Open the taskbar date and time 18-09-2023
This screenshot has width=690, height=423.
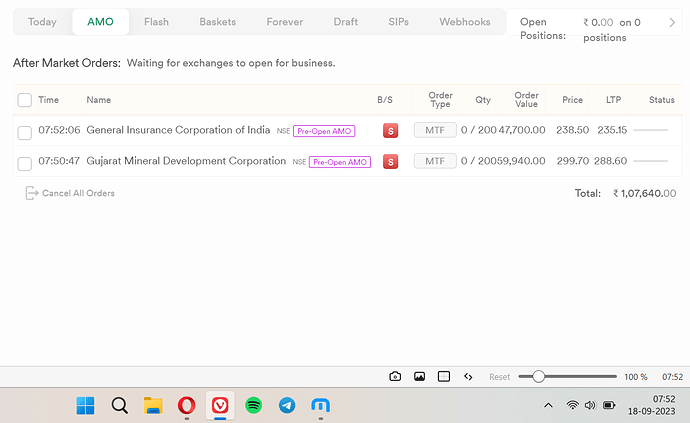(651, 405)
